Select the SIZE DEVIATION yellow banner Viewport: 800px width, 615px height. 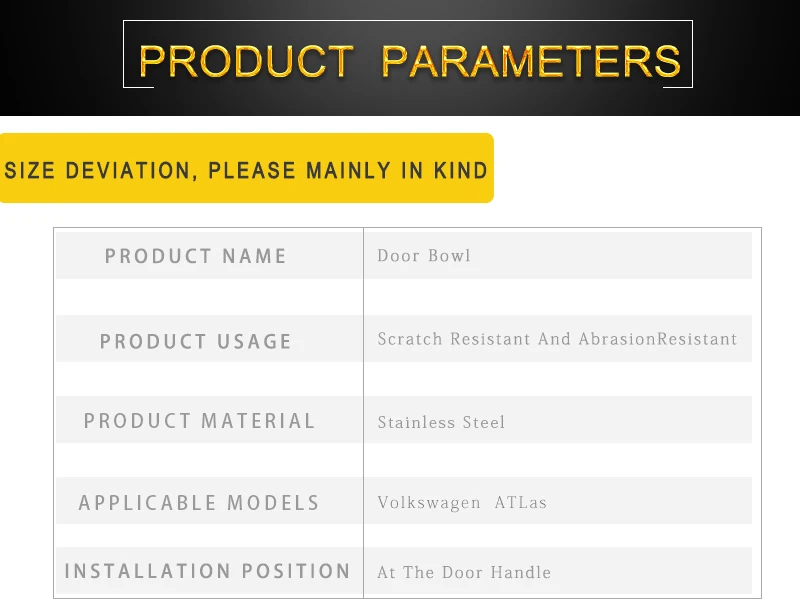click(246, 168)
